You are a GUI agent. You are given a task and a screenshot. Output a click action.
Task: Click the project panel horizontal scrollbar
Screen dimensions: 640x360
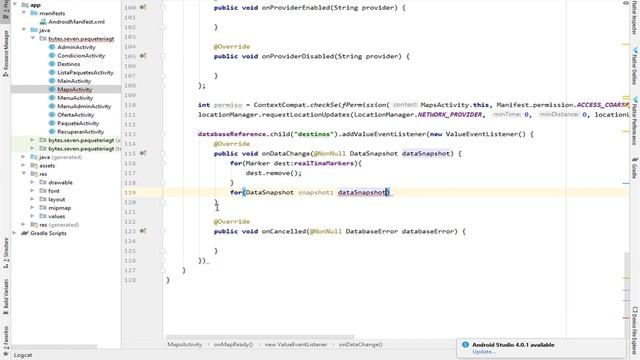54,347
